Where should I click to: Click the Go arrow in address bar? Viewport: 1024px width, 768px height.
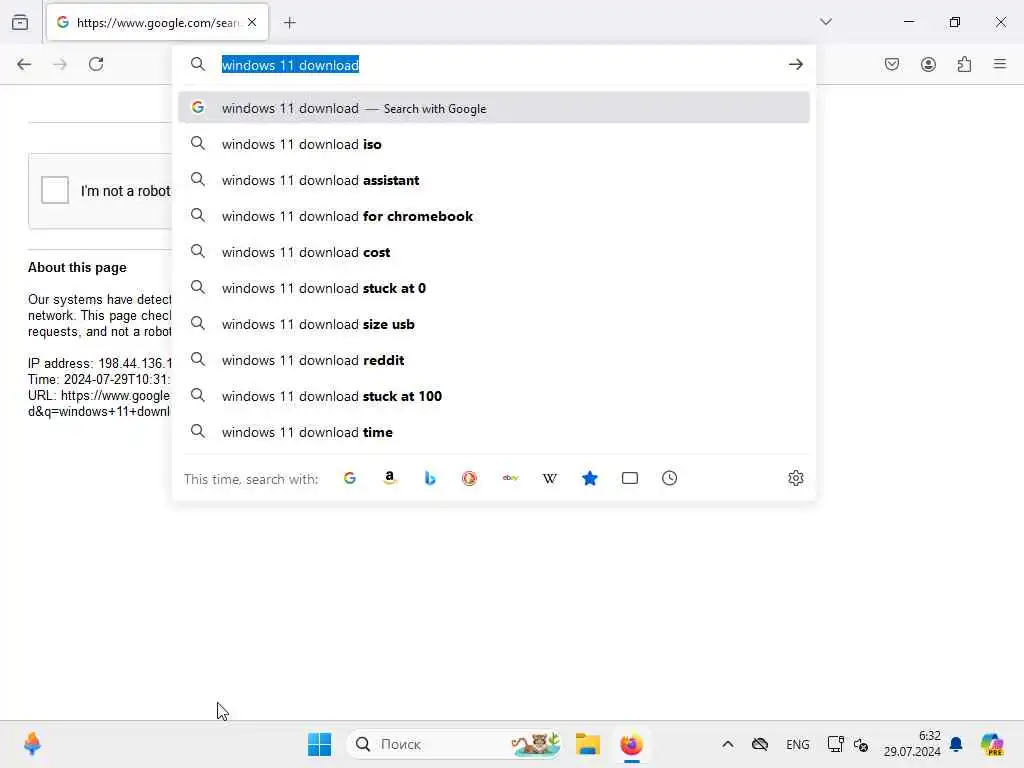pos(795,64)
